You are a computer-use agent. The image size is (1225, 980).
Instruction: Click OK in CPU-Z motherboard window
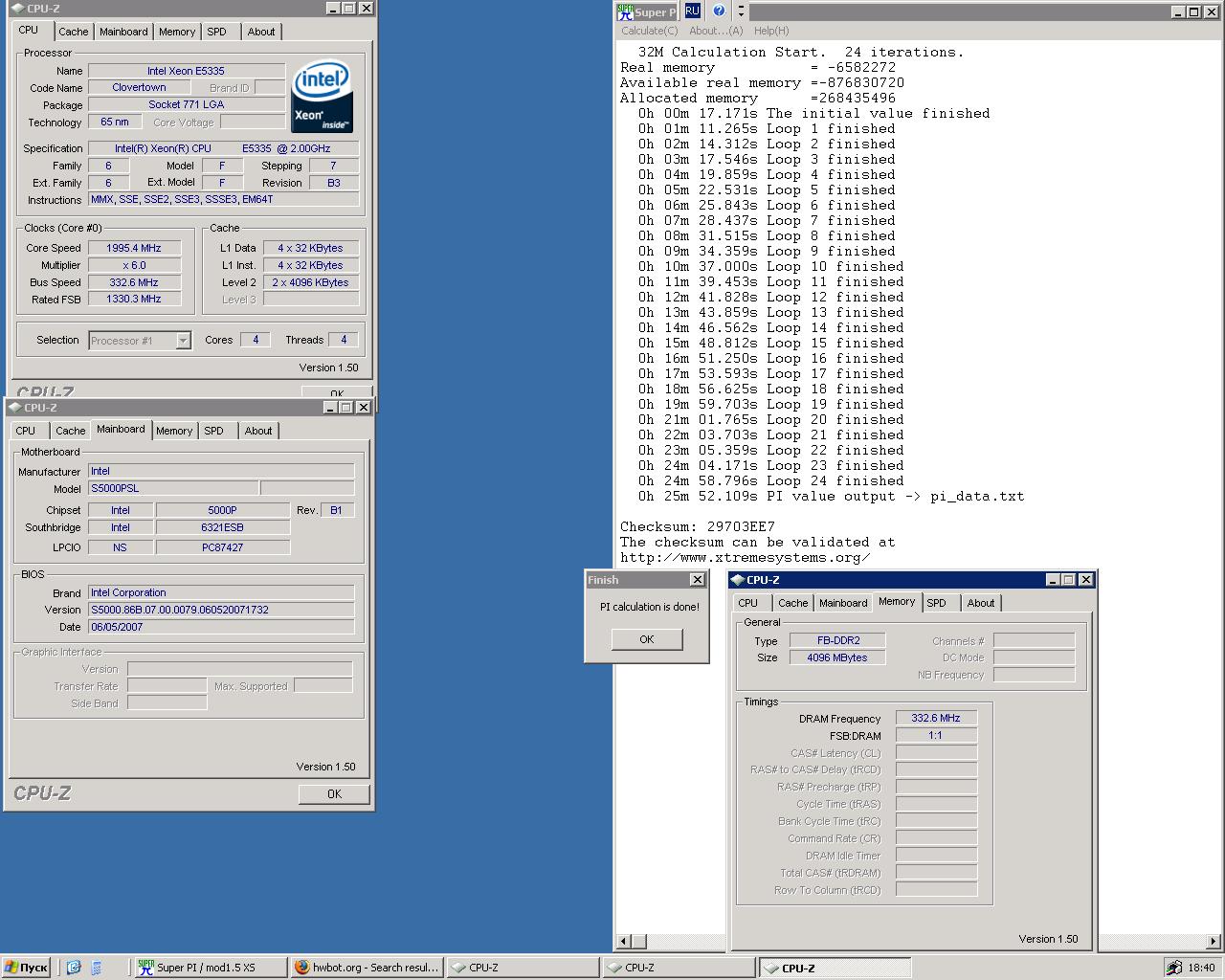coord(334,793)
